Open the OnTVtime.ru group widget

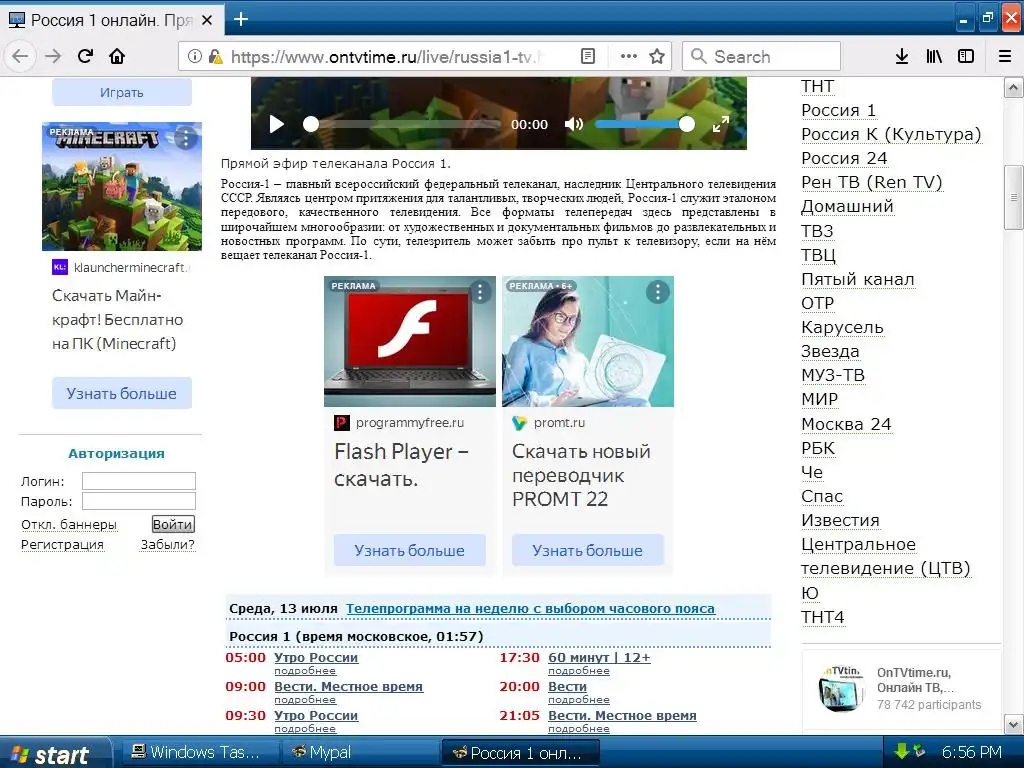(x=901, y=688)
